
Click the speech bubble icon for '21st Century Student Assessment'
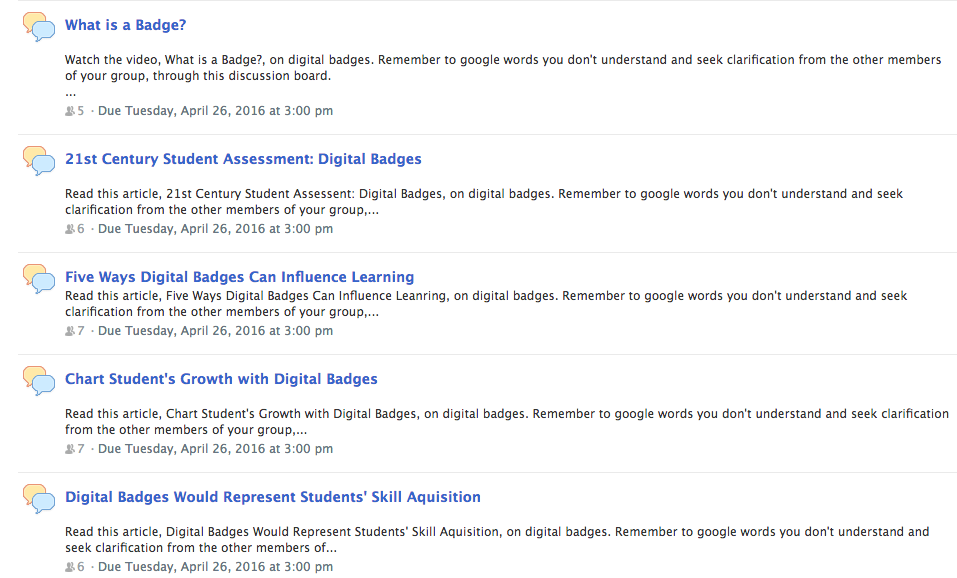click(x=38, y=162)
